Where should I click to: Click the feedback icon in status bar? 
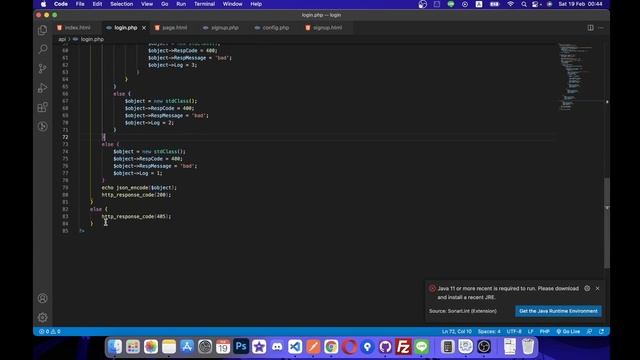(x=589, y=331)
